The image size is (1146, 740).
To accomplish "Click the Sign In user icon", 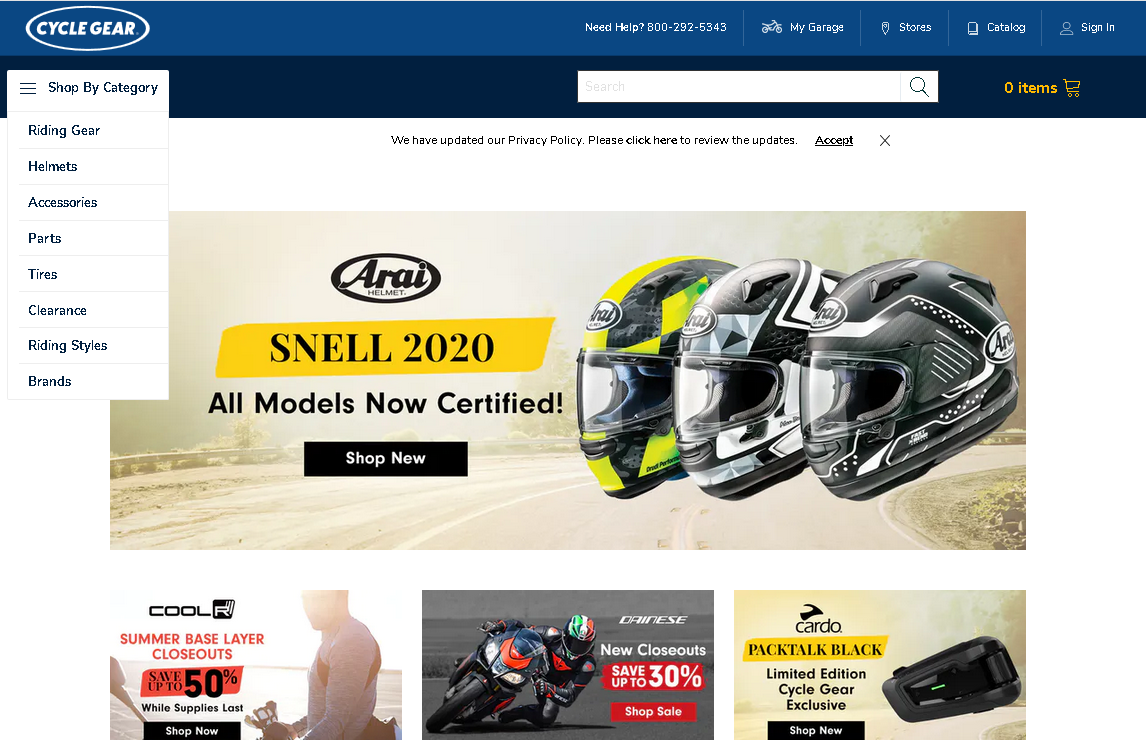I will [1066, 28].
